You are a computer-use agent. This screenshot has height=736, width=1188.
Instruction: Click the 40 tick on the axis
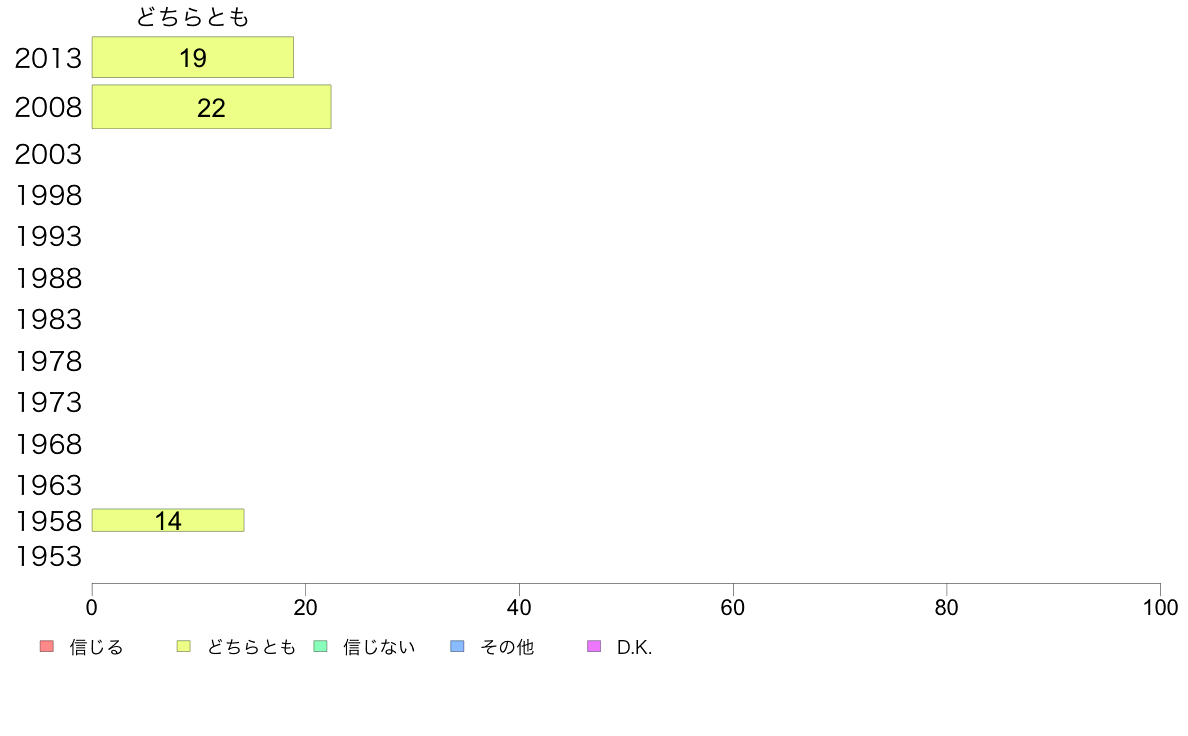(x=519, y=607)
